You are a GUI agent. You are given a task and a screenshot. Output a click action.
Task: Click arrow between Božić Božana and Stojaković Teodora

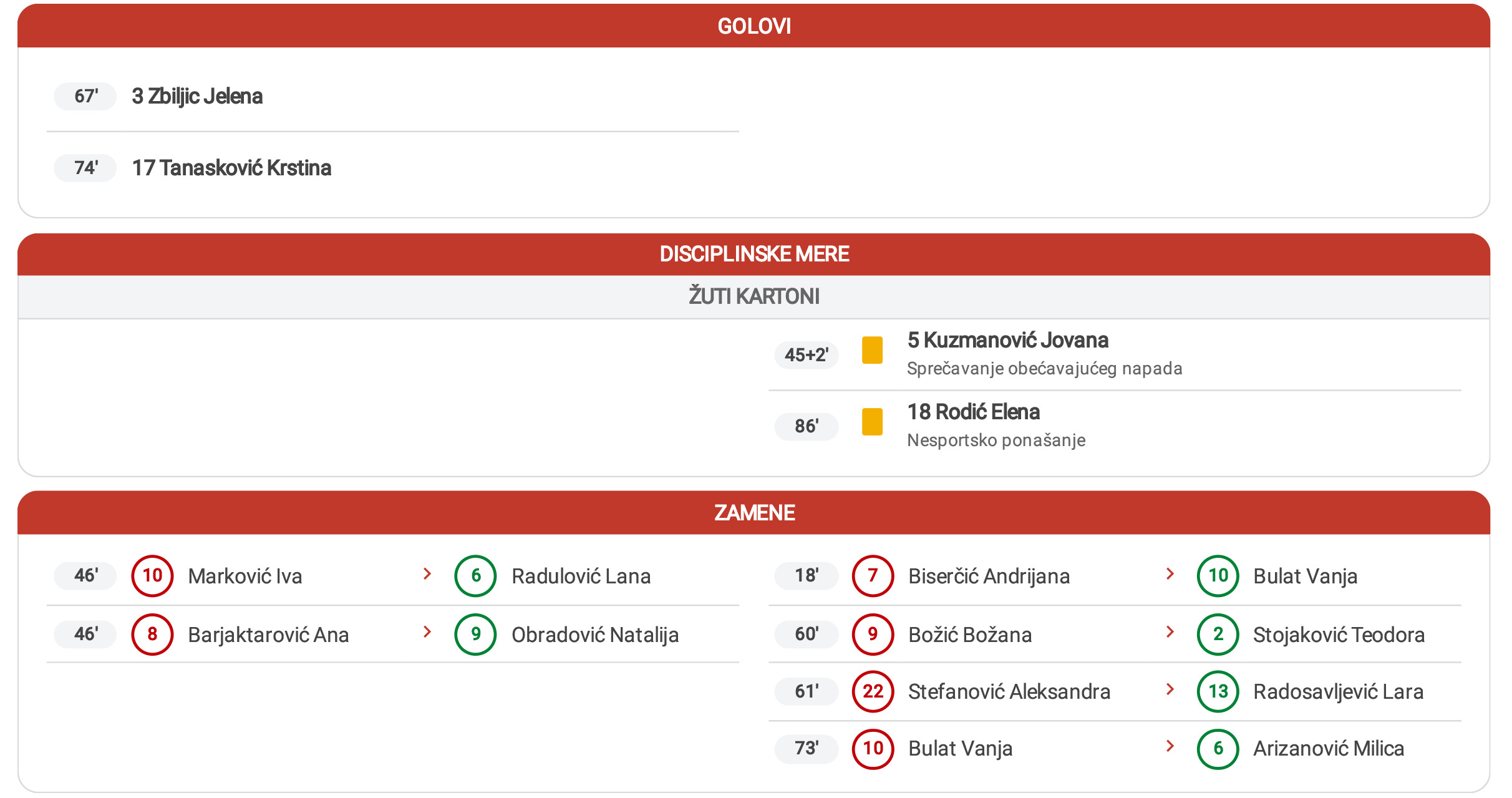click(1170, 632)
